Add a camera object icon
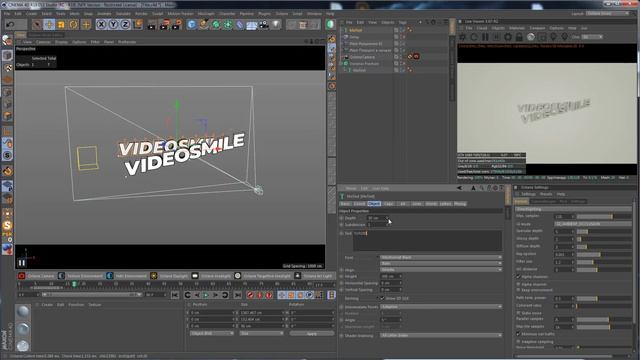The height and width of the screenshot is (360, 640). click(264, 24)
